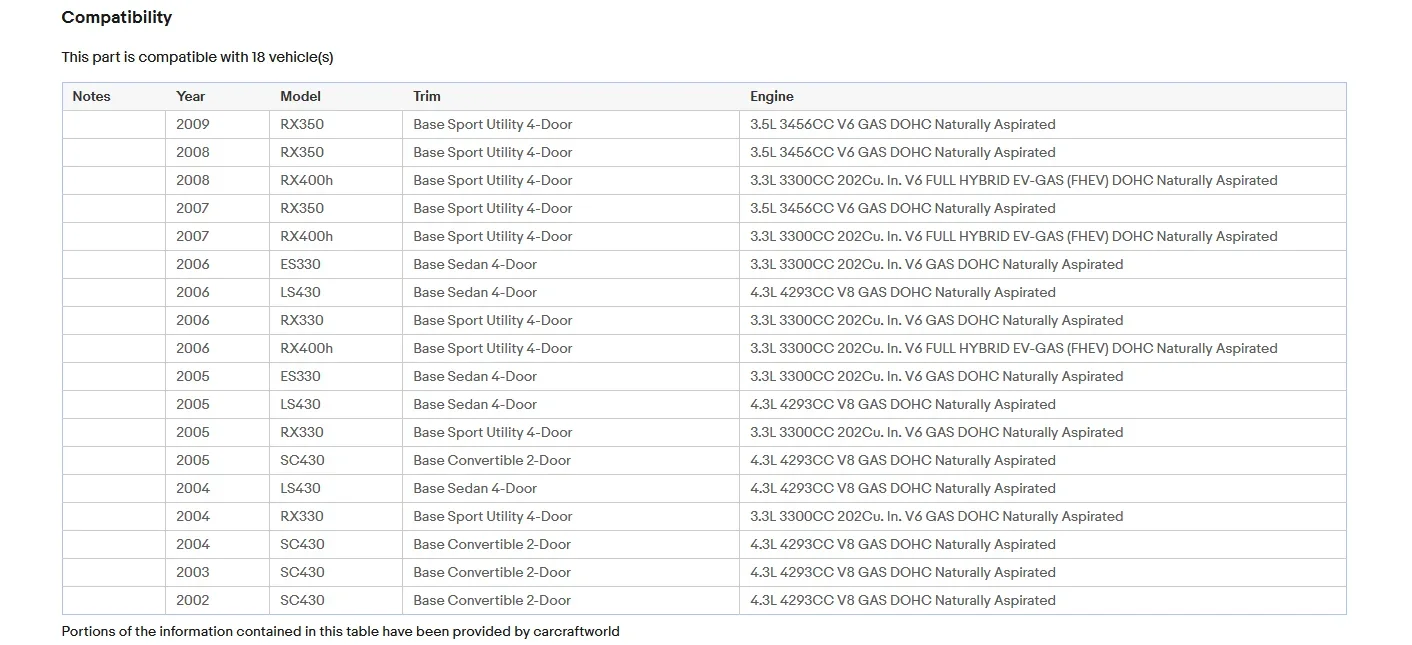Click the Engine cell of the 2004 RX330 row
The image size is (1412, 645).
click(1043, 517)
